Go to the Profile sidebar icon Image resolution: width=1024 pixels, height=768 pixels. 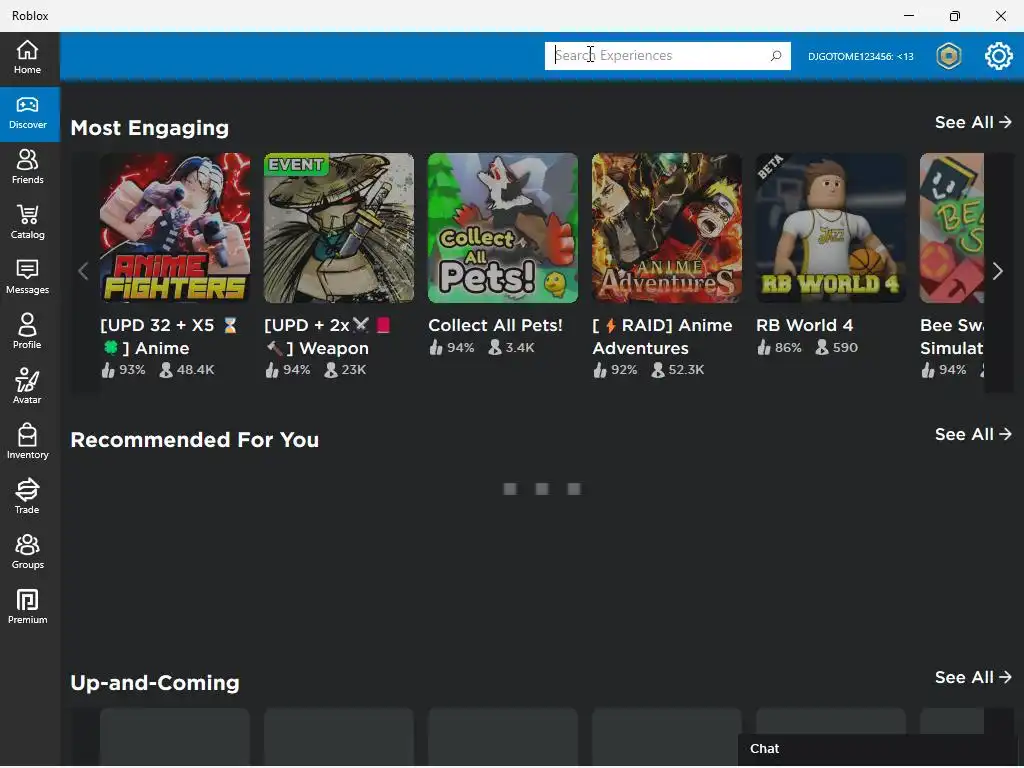pos(27,324)
